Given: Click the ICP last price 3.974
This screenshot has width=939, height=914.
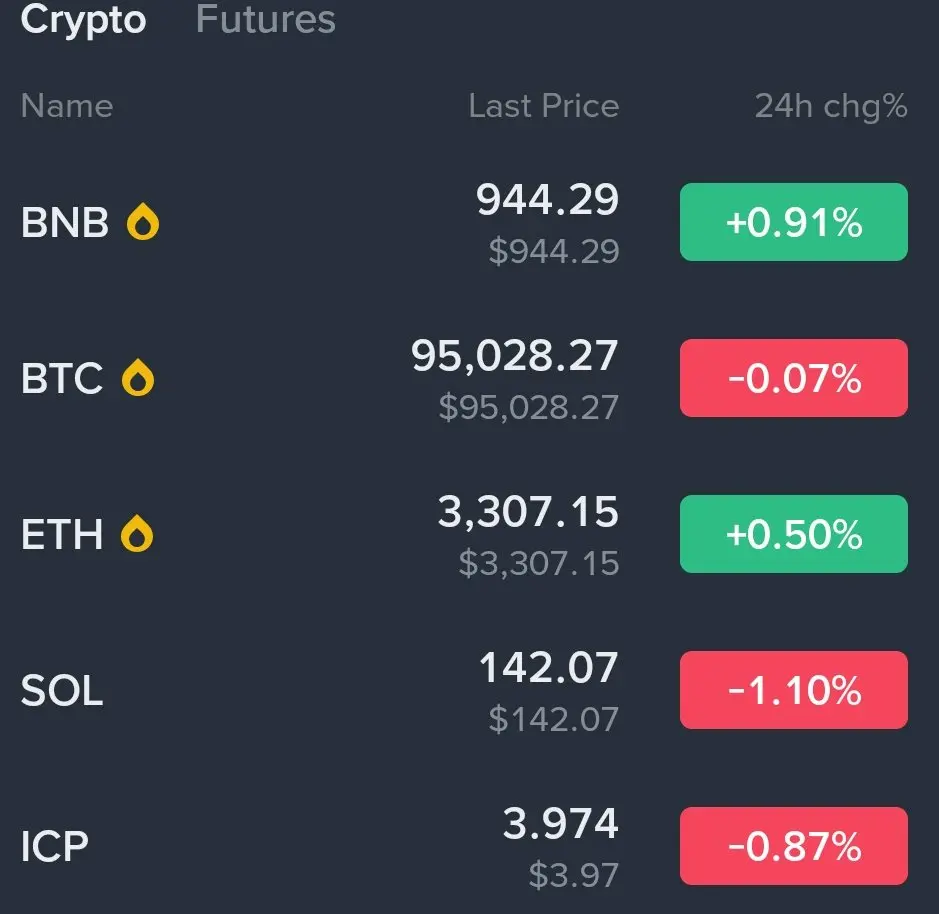Looking at the screenshot, I should tap(560, 824).
